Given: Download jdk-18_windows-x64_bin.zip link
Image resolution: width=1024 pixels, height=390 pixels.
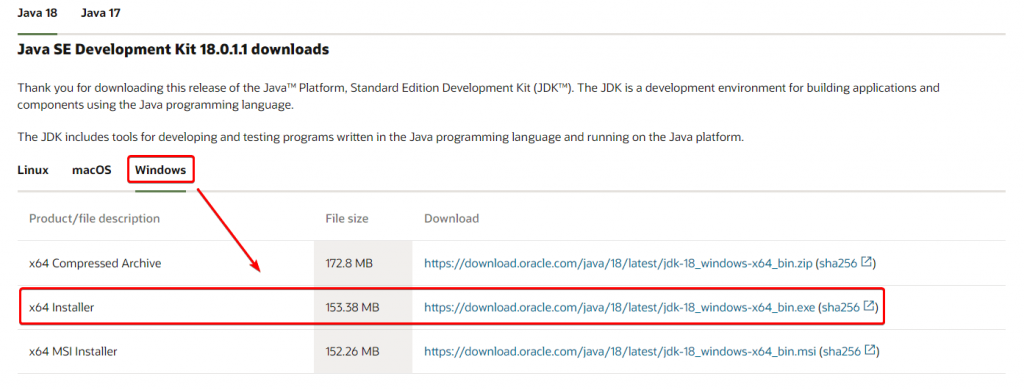Looking at the screenshot, I should tap(618, 264).
